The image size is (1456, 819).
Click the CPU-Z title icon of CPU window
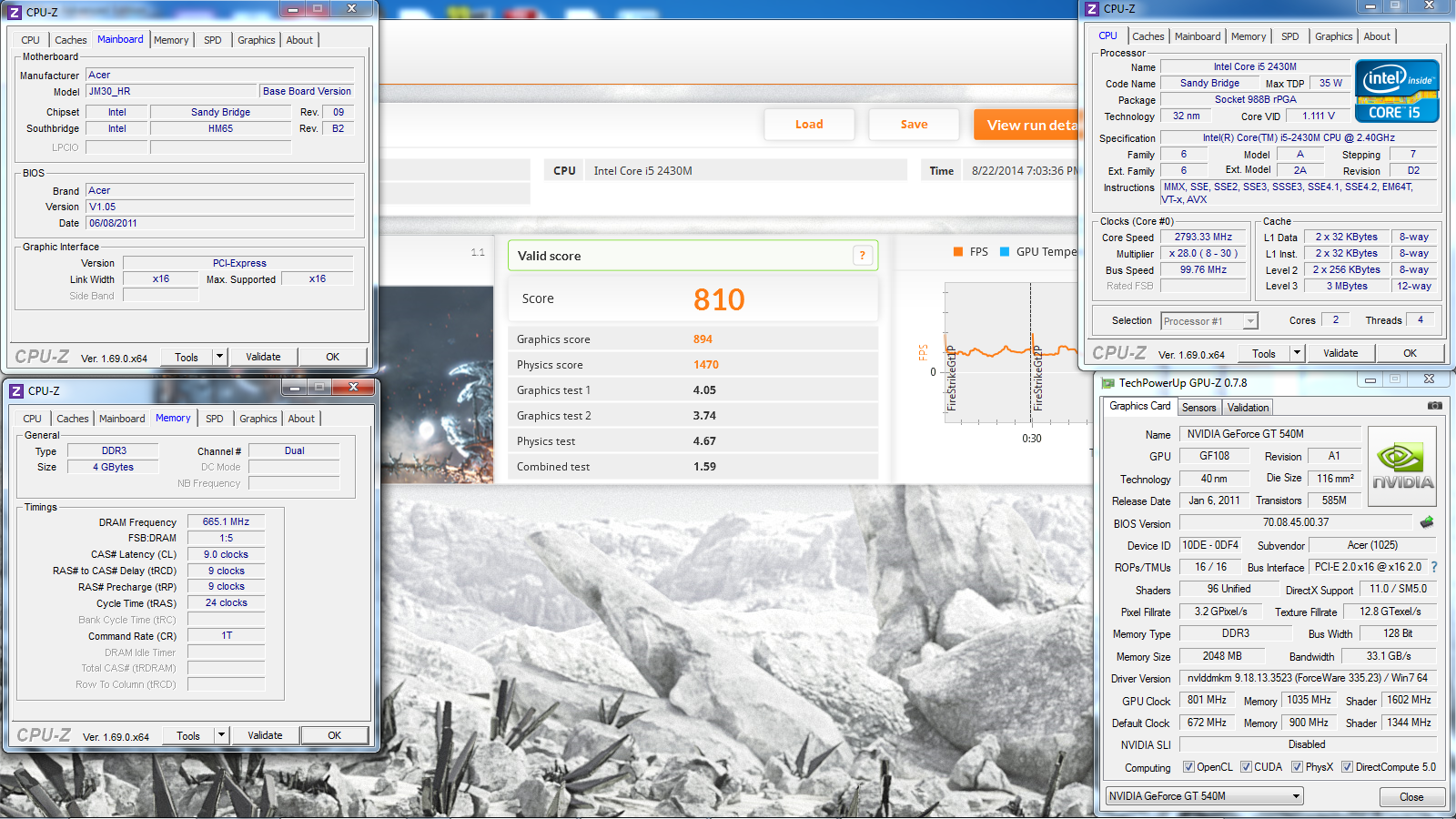1092,8
